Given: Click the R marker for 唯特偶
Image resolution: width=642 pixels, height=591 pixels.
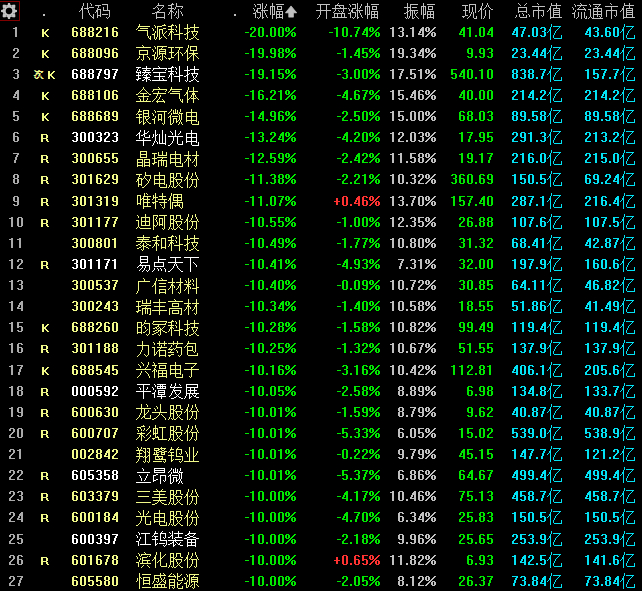Looking at the screenshot, I should point(45,202).
